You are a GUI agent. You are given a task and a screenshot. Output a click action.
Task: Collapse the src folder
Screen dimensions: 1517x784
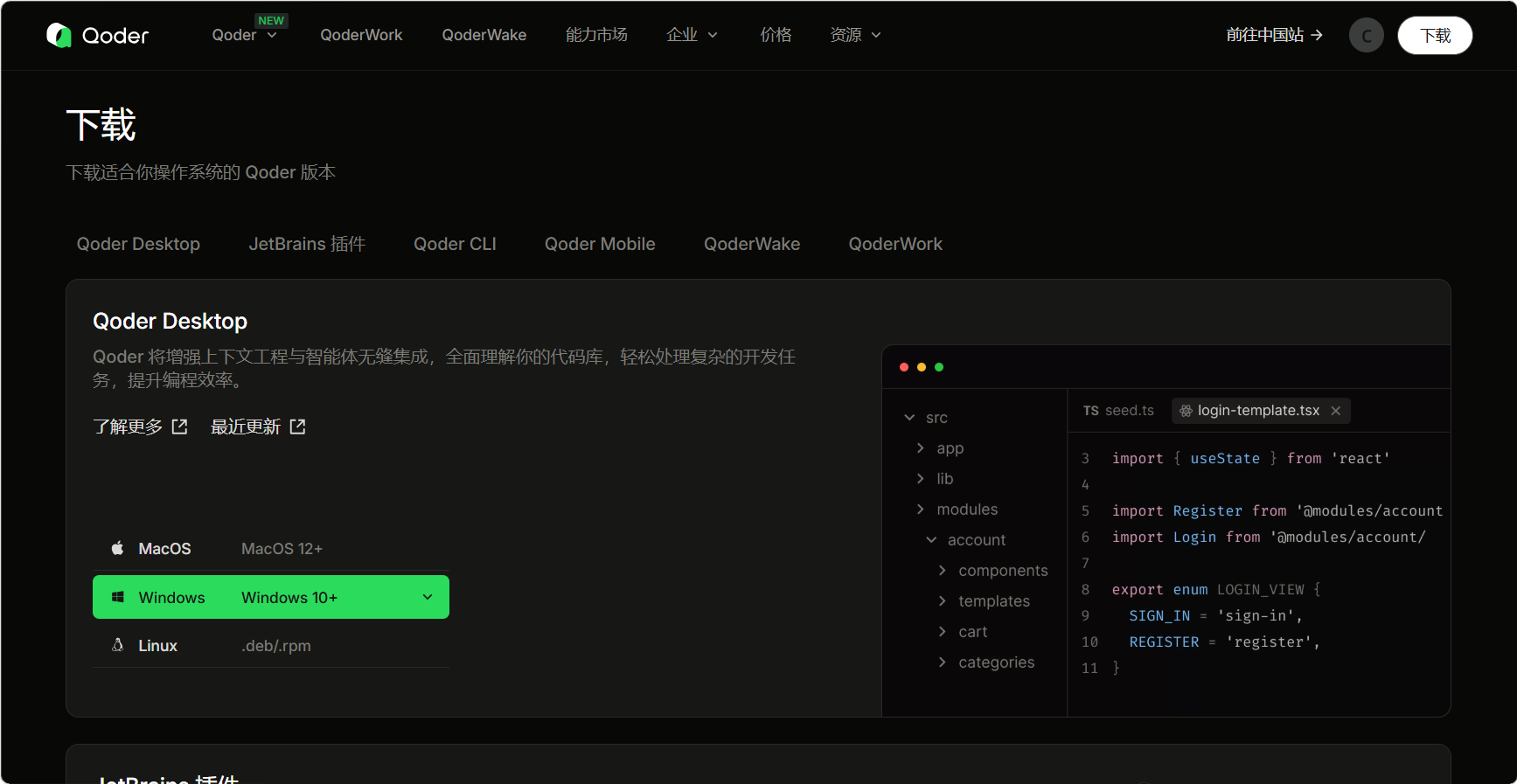pyautogui.click(x=909, y=418)
